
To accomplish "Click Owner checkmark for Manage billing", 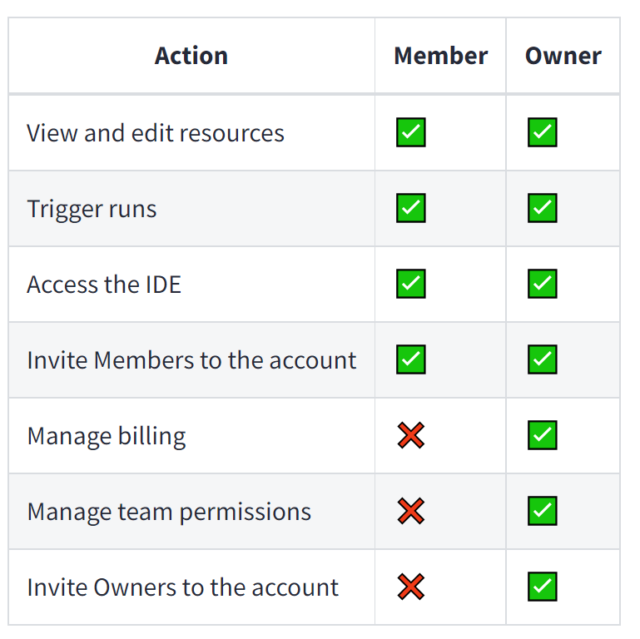I will click(542, 435).
